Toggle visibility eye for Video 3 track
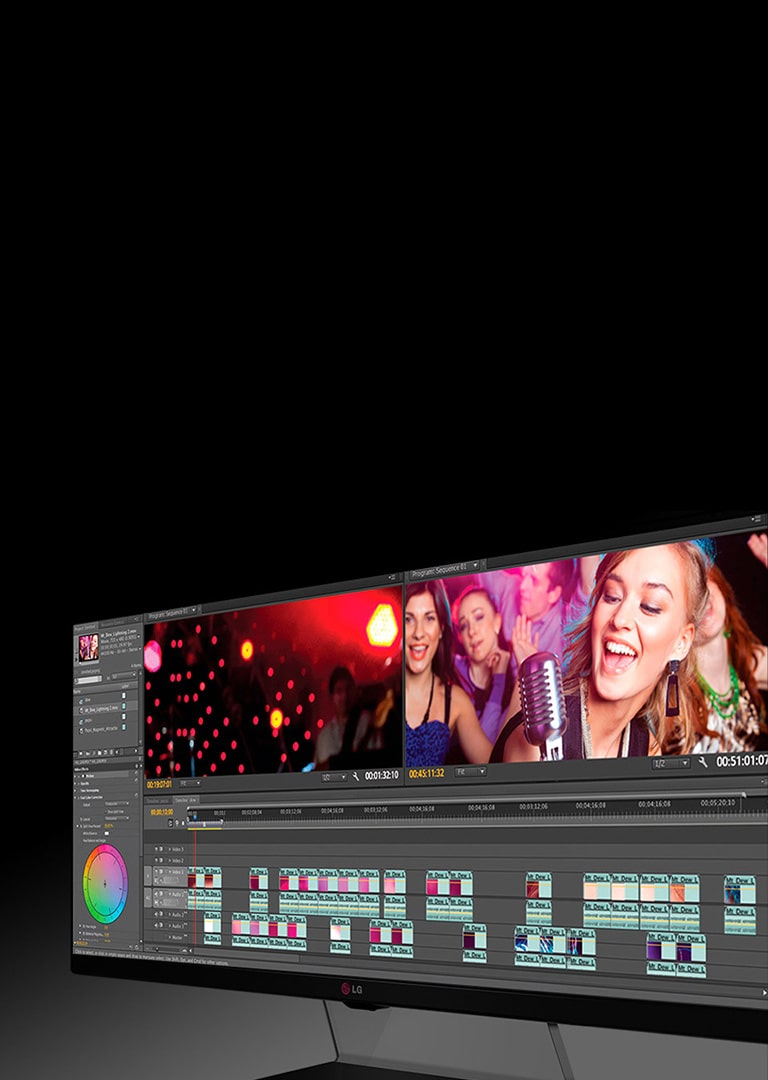 click(x=158, y=849)
